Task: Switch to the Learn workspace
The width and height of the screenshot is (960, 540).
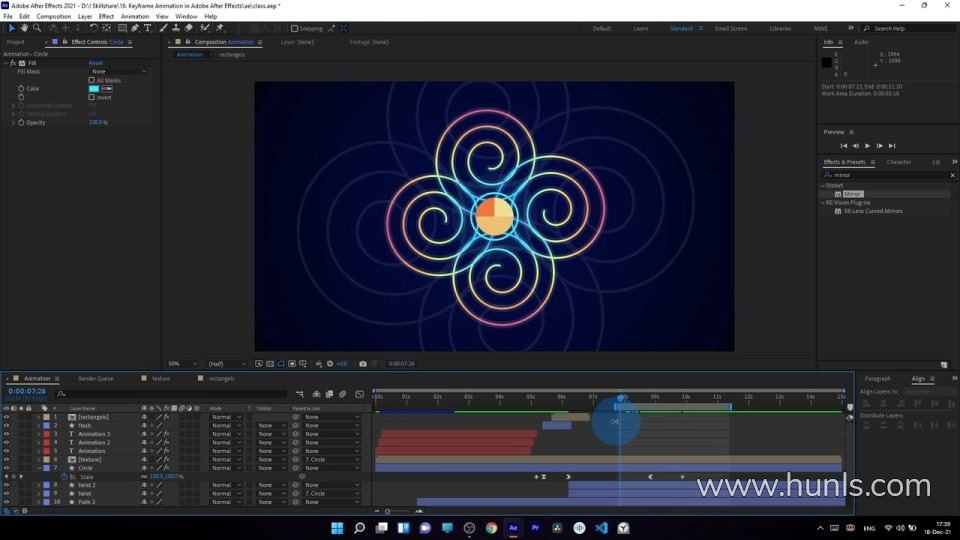Action: coord(641,28)
